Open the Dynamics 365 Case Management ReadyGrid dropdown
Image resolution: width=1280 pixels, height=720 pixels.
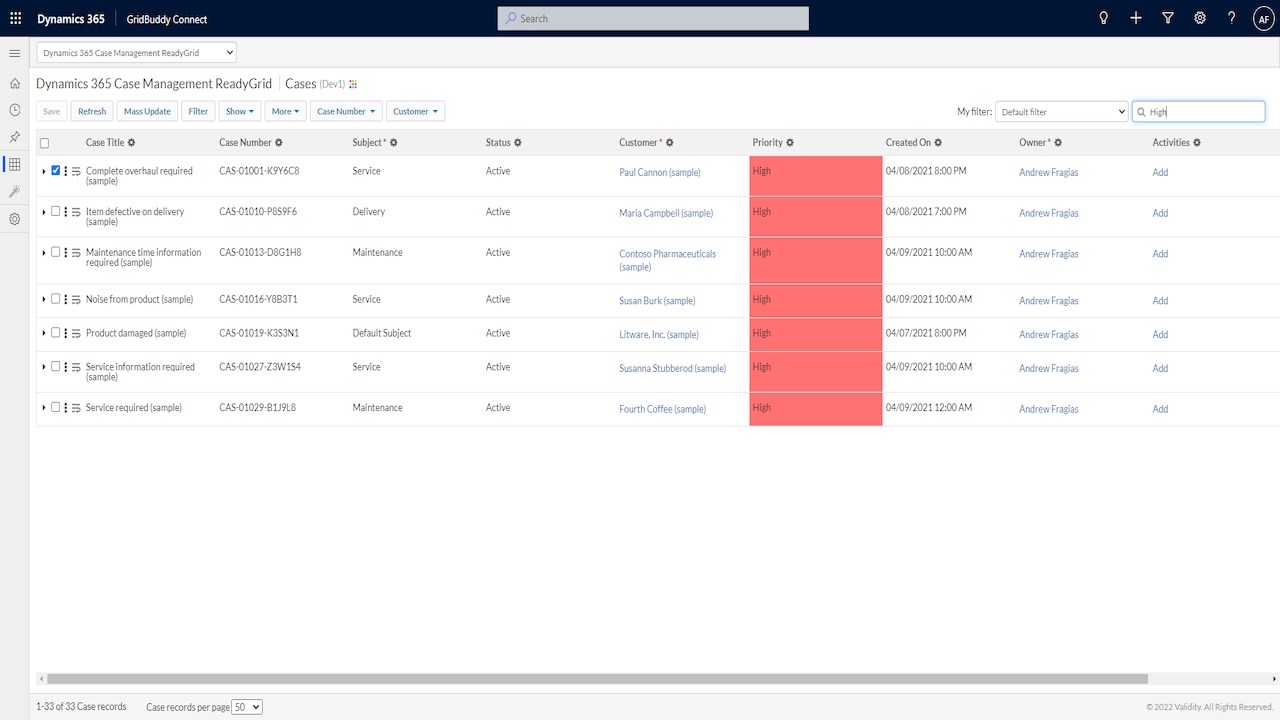[x=137, y=52]
